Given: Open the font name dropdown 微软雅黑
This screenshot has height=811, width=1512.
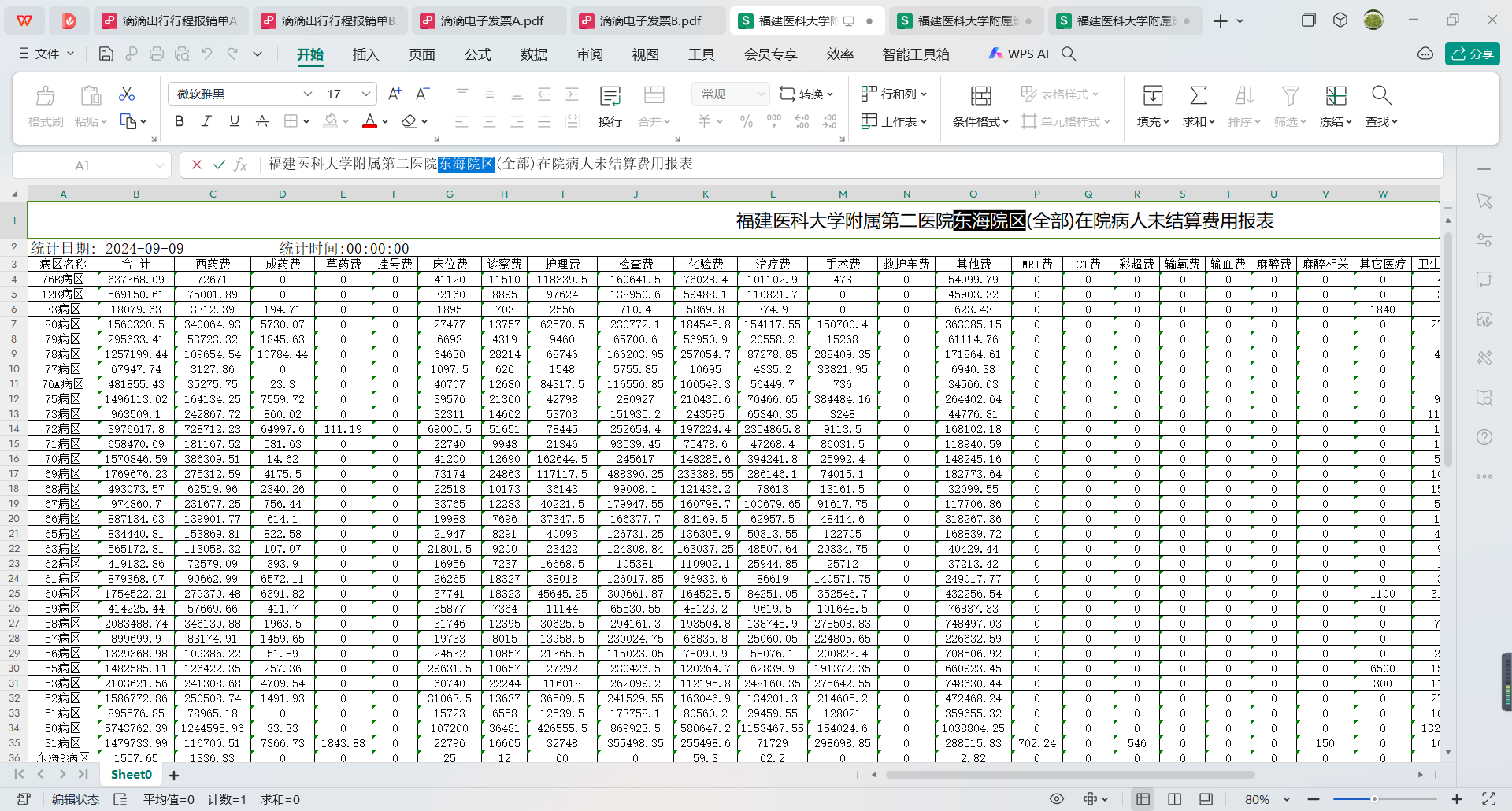Looking at the screenshot, I should pyautogui.click(x=307, y=94).
